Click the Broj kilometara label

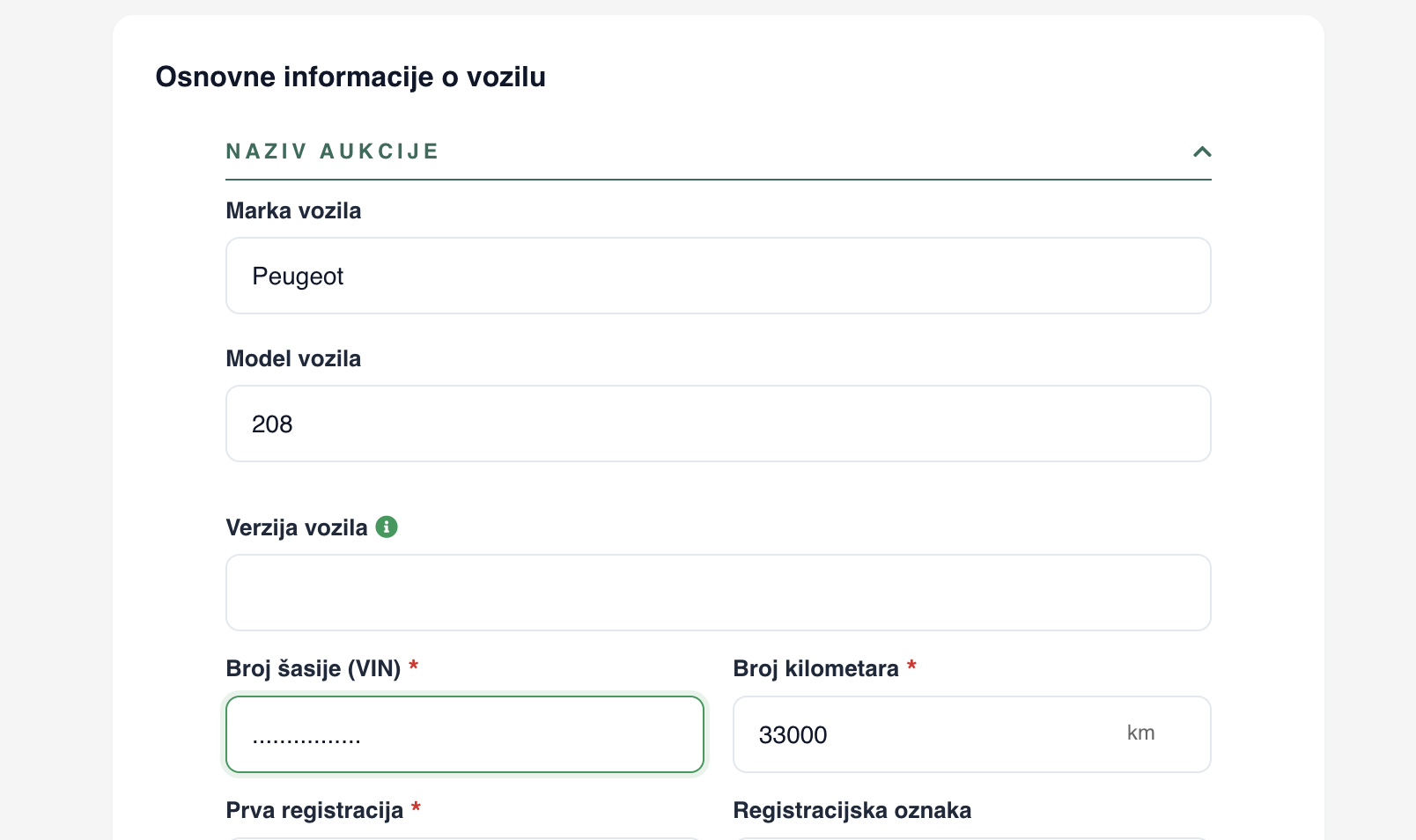[x=815, y=668]
